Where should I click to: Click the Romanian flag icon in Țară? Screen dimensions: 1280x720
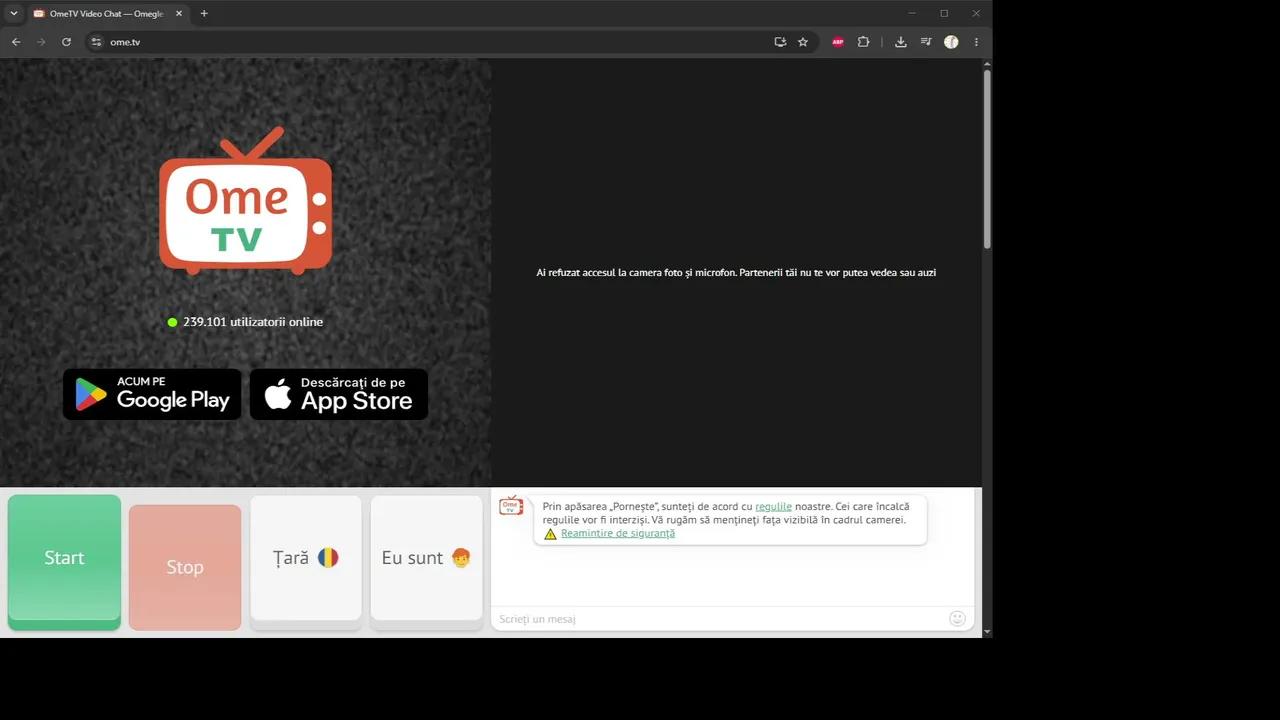pyautogui.click(x=328, y=558)
